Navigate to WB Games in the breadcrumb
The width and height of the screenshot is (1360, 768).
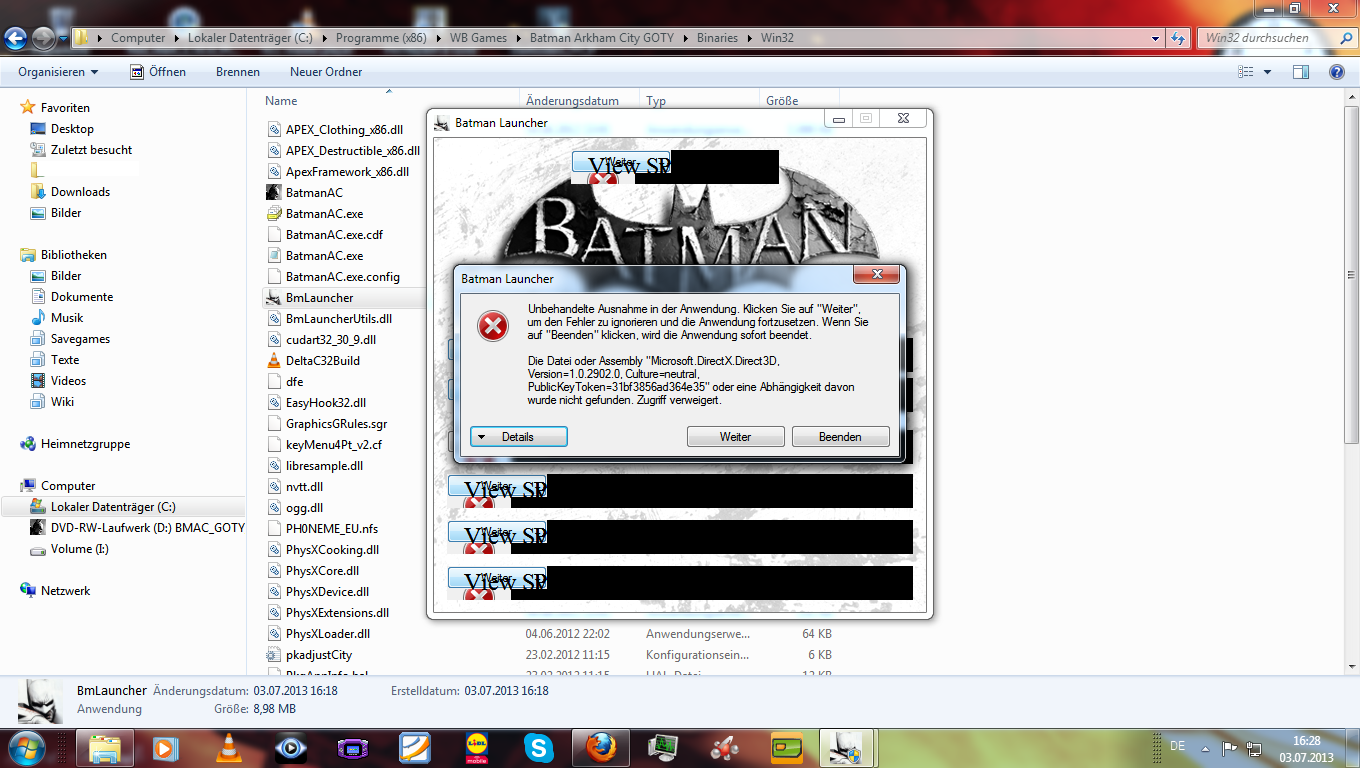point(478,38)
